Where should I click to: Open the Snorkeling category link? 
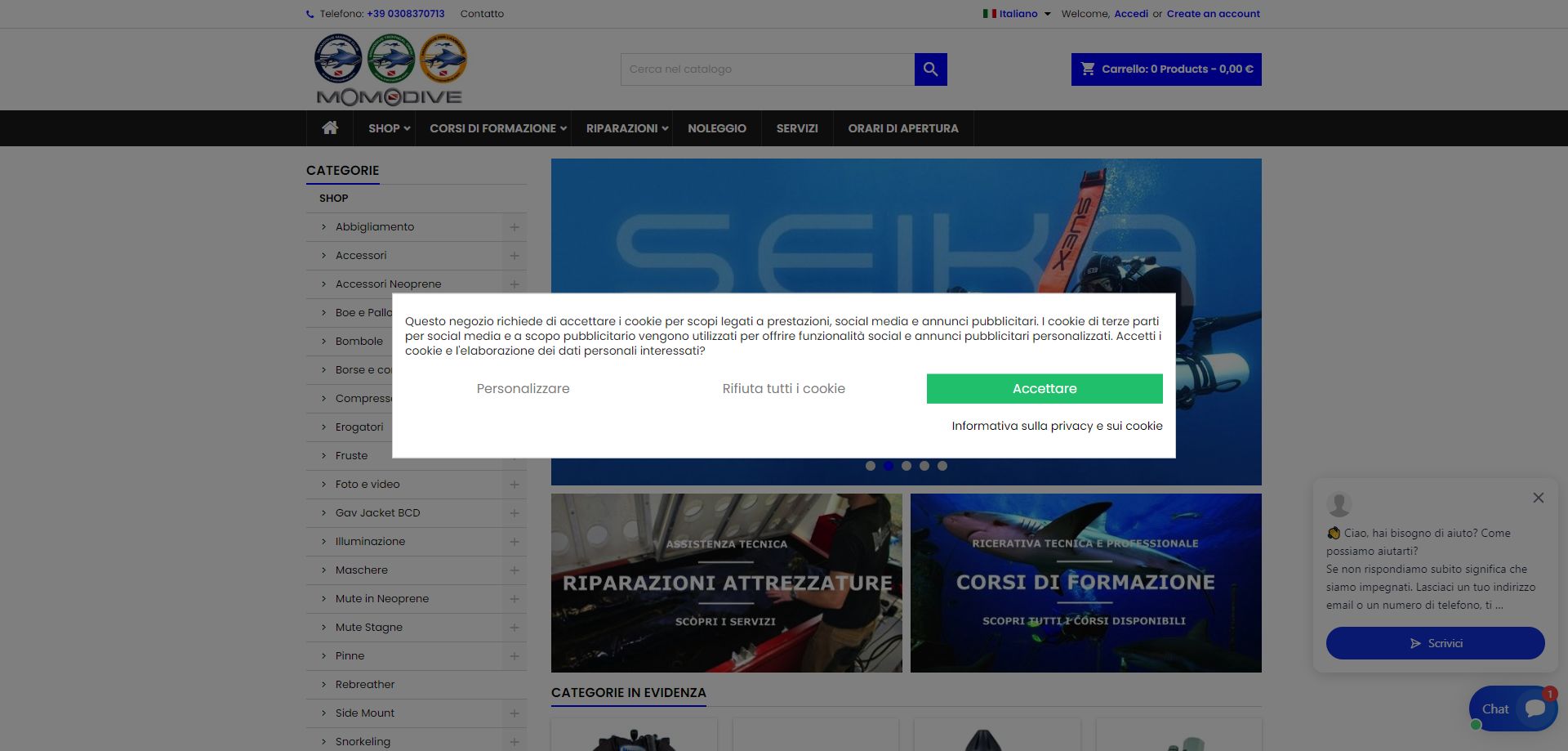pos(363,742)
